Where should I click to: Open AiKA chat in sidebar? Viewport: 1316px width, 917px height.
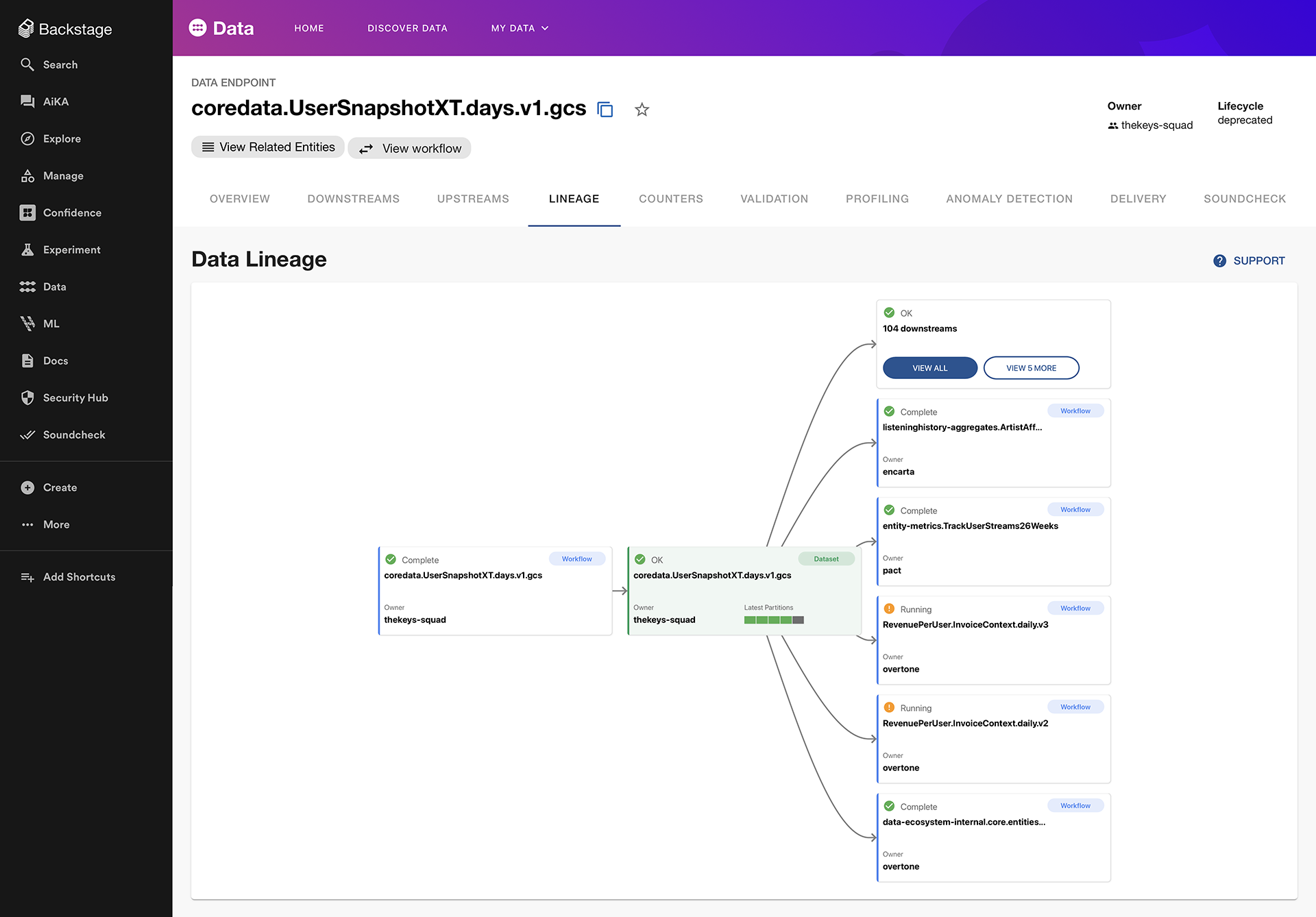click(56, 101)
